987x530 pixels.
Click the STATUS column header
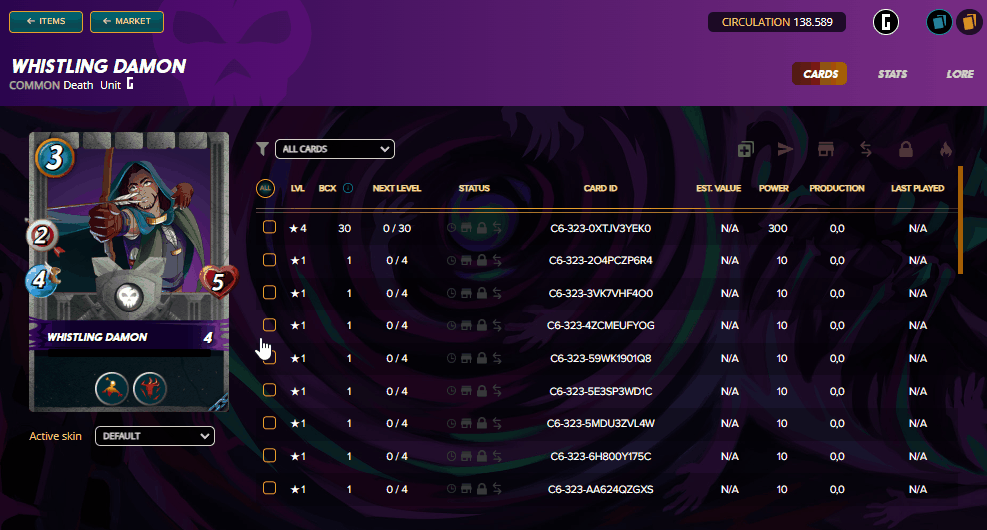[x=474, y=188]
